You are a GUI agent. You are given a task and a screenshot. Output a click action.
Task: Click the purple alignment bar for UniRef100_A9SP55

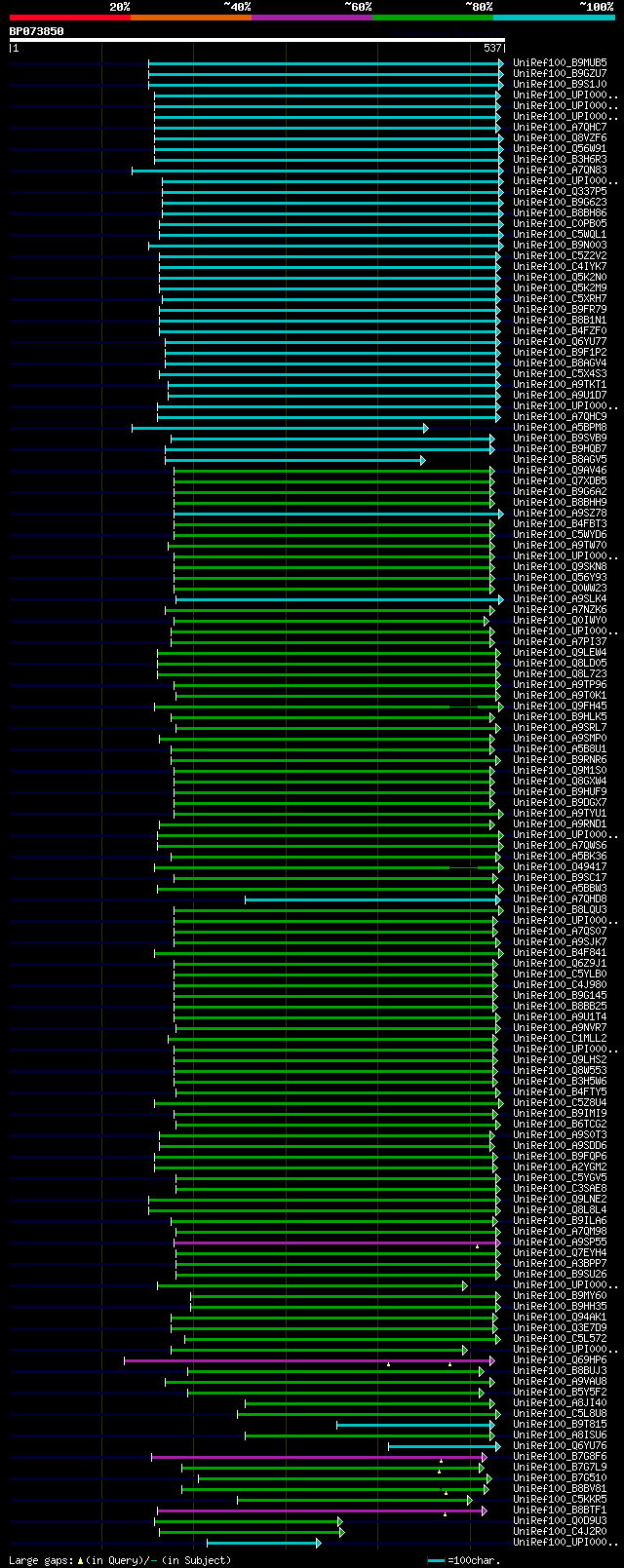(x=337, y=1242)
